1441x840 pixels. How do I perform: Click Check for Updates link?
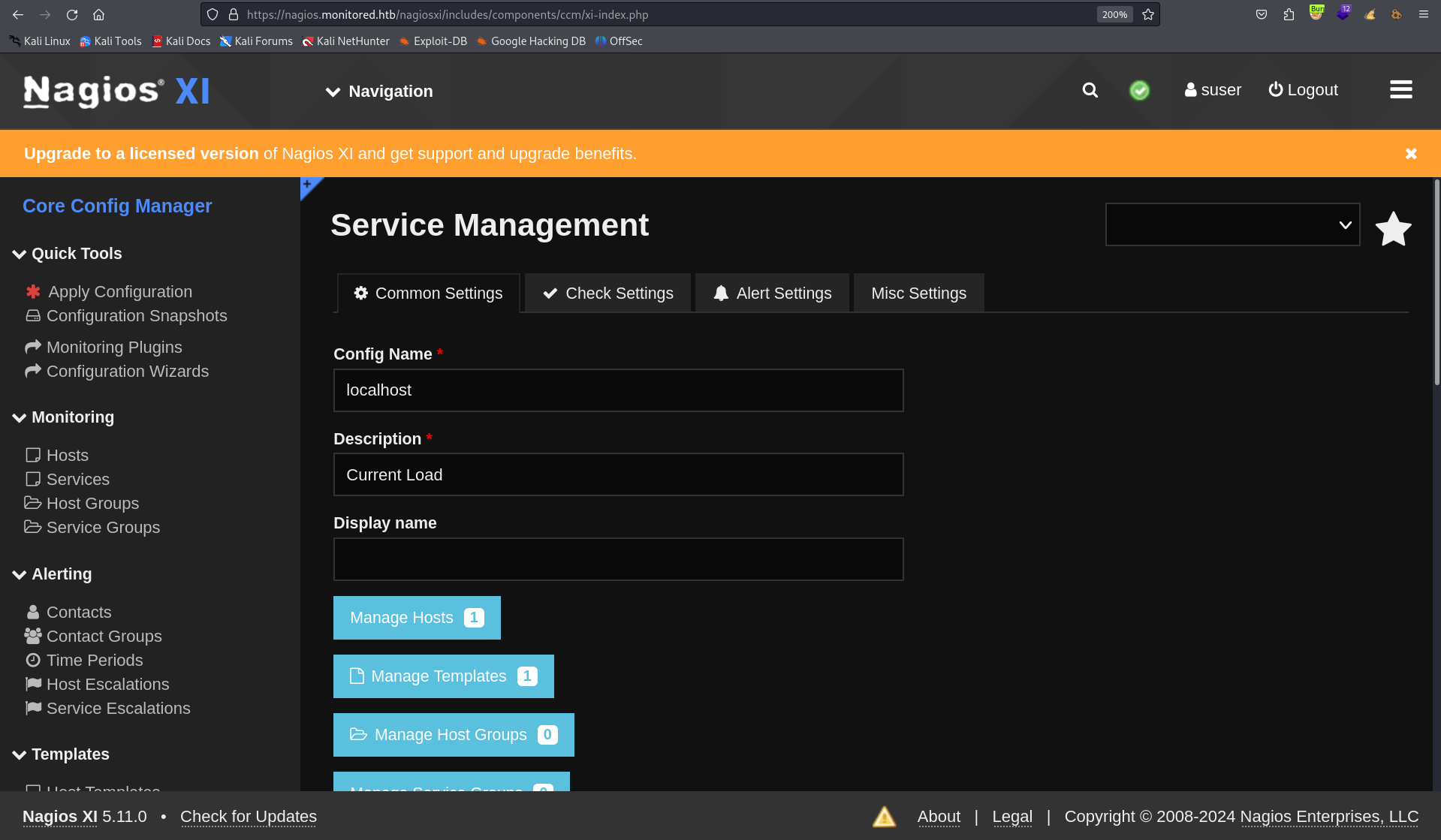tap(249, 817)
